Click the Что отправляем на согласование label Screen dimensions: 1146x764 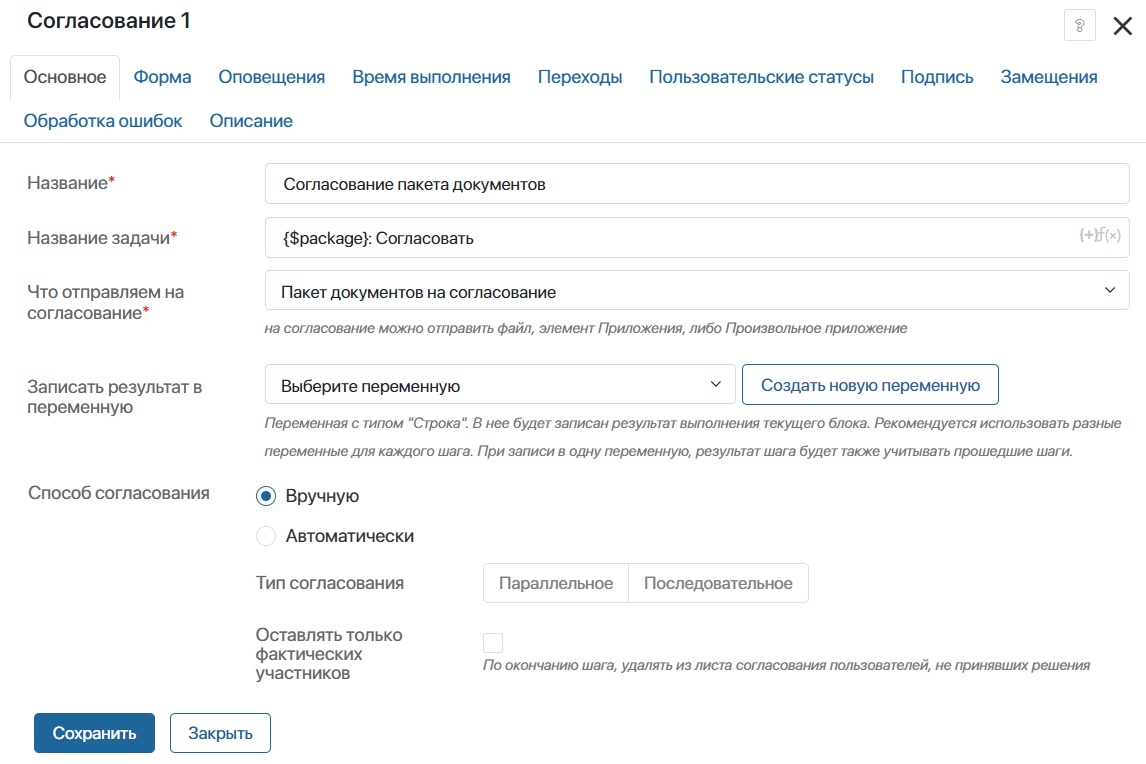pyautogui.click(x=106, y=303)
